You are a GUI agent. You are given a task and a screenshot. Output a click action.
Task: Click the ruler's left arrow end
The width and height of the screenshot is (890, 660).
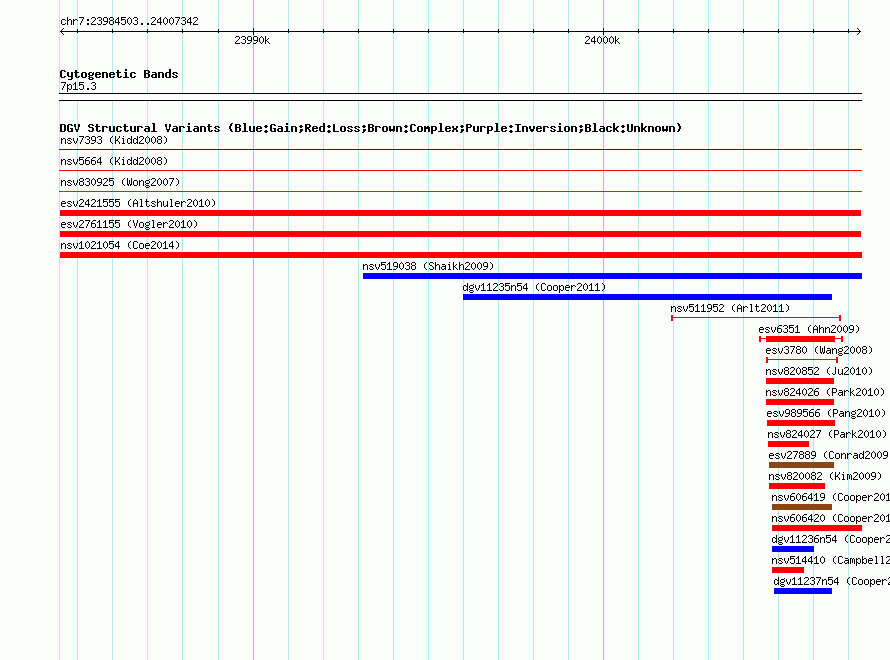coord(62,31)
